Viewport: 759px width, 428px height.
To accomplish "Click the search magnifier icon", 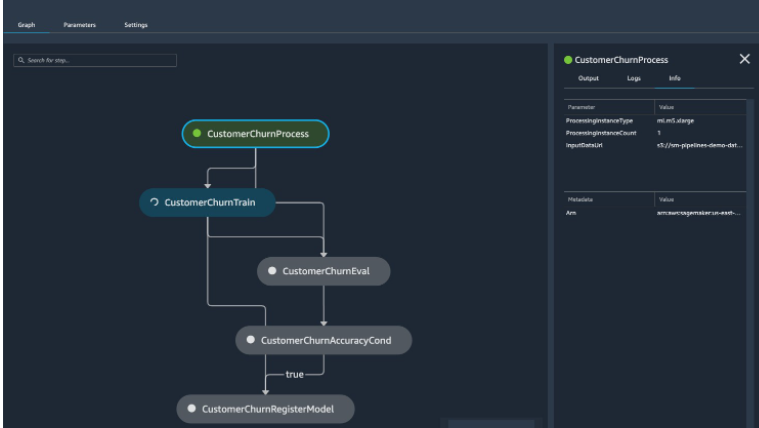I will [x=19, y=61].
